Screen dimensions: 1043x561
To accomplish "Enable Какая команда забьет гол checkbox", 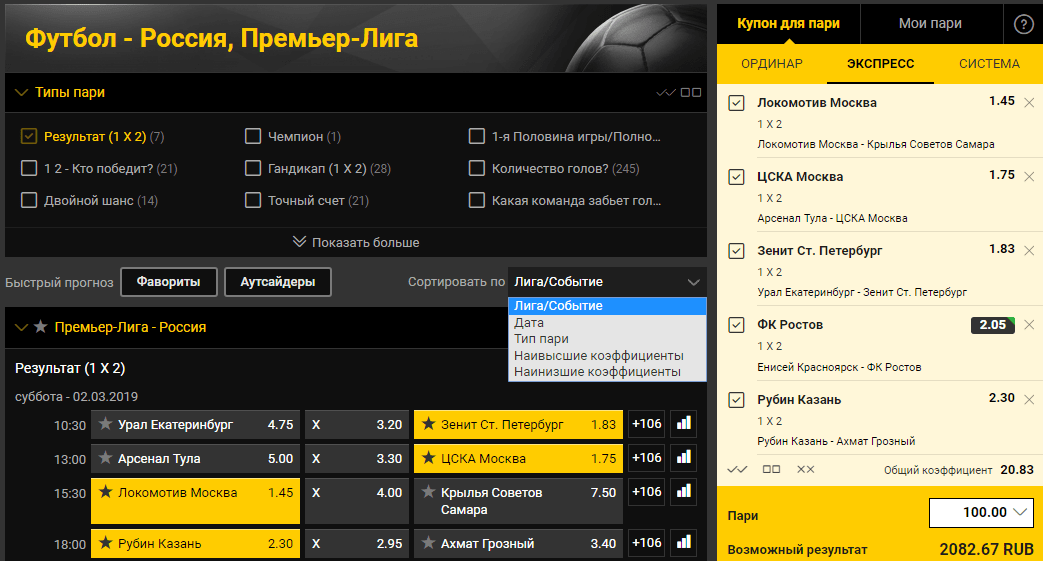I will (x=477, y=200).
